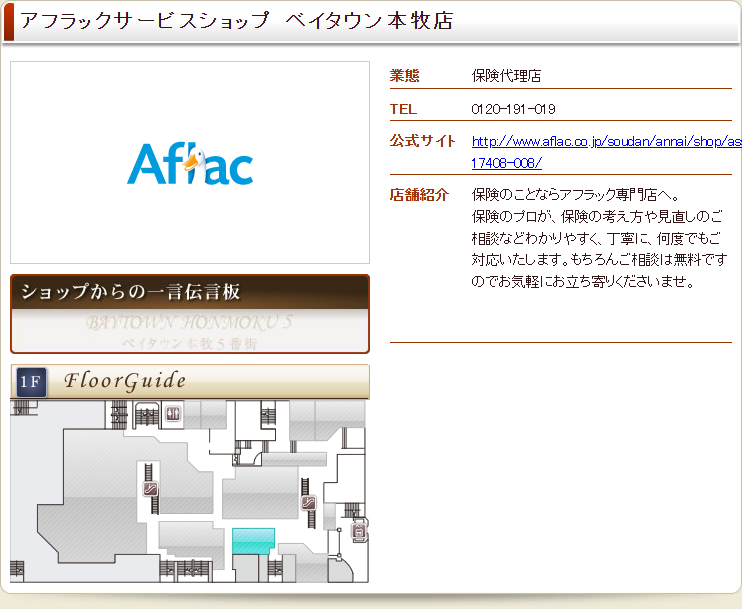This screenshot has height=609, width=742.
Task: Click the shop introduction paragraph text
Action: [599, 238]
